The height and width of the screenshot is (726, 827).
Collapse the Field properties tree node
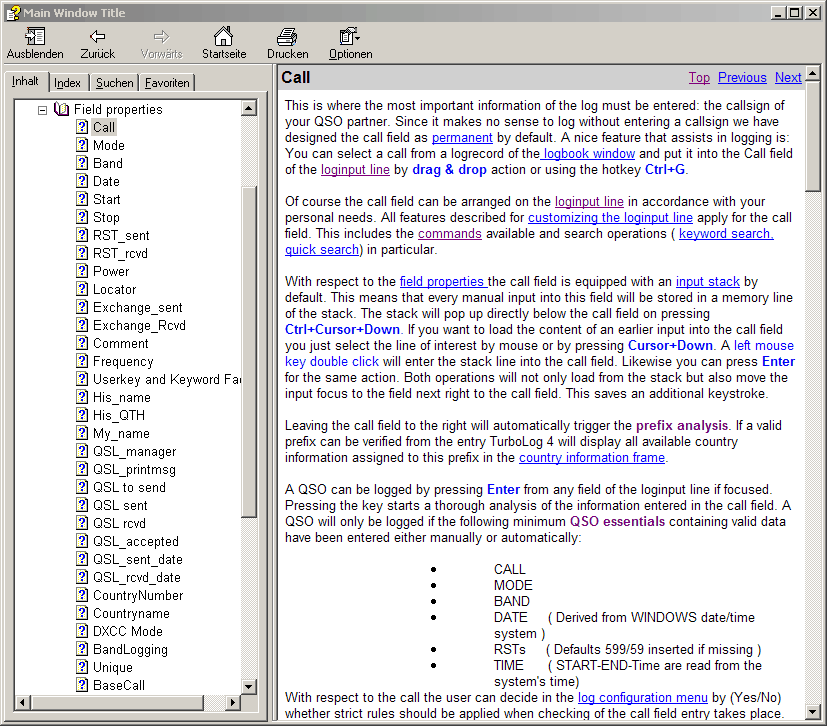pos(43,109)
